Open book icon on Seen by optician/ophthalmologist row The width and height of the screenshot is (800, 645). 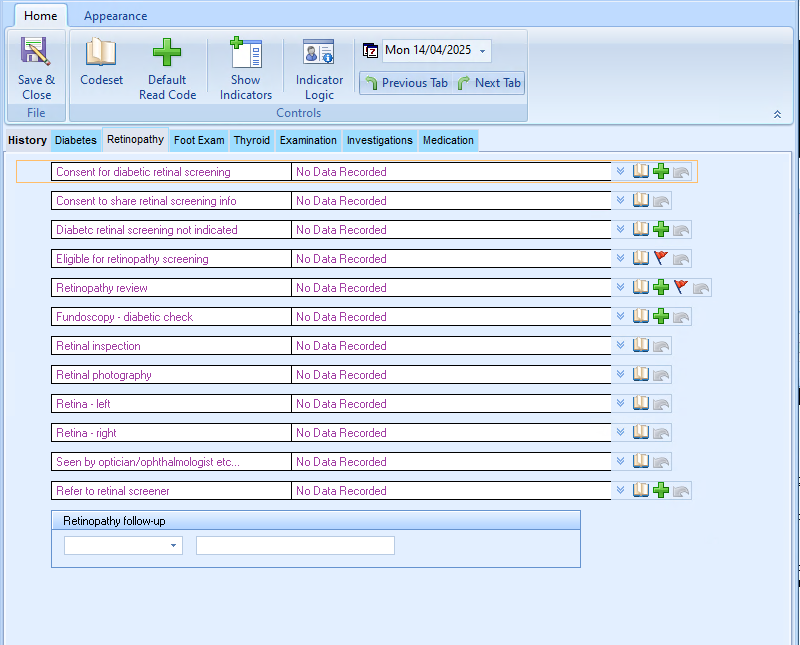tap(641, 461)
